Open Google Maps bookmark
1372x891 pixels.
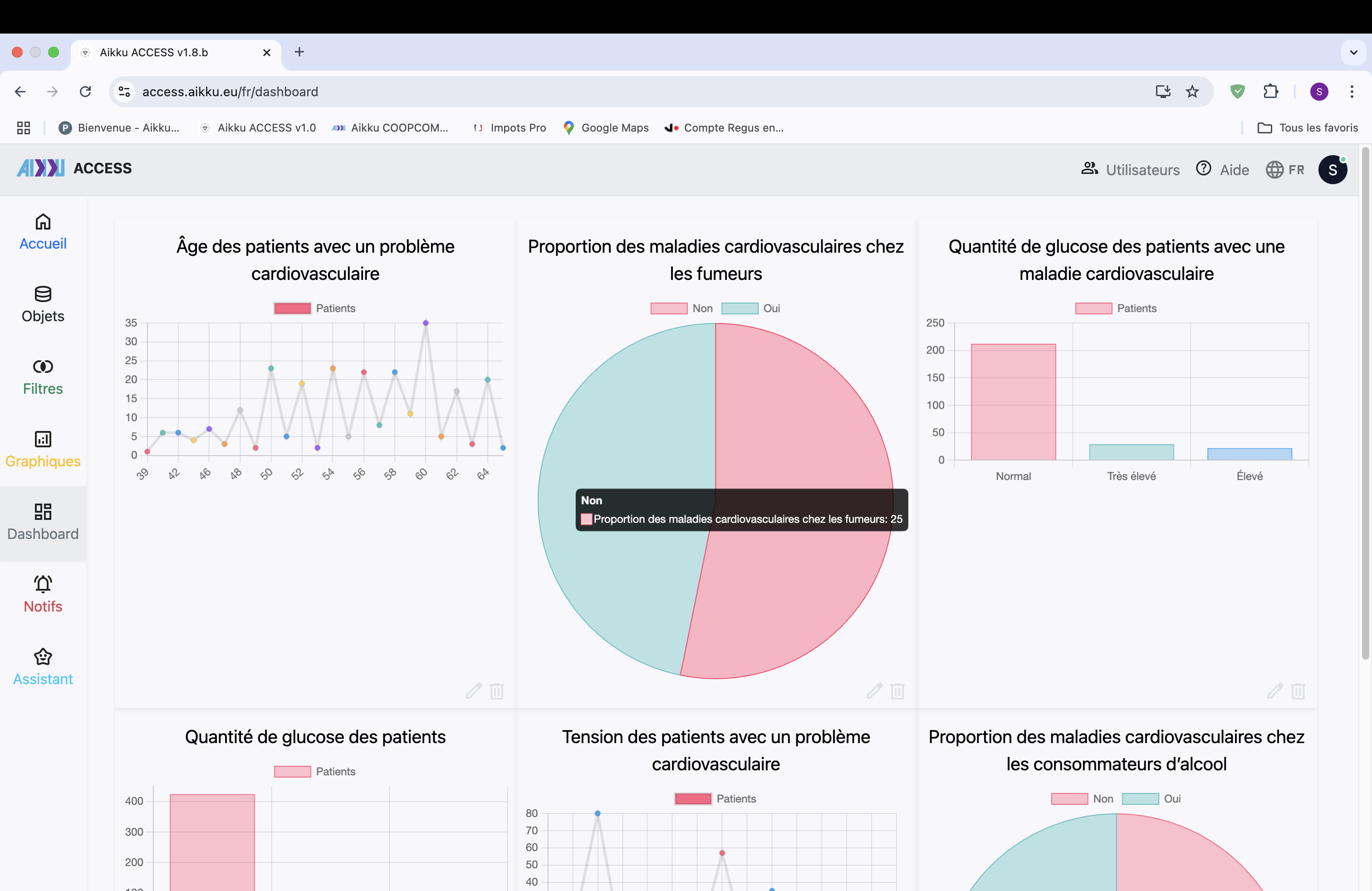pyautogui.click(x=607, y=128)
